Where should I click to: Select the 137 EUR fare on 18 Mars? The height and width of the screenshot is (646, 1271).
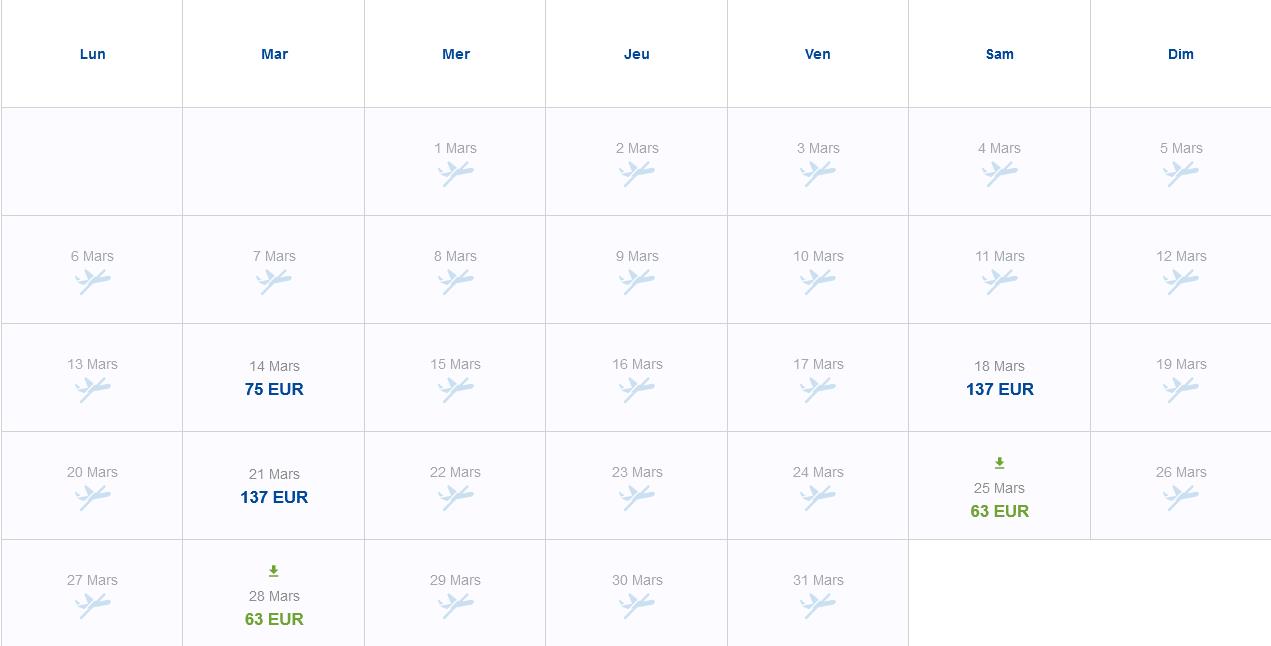(x=1000, y=389)
